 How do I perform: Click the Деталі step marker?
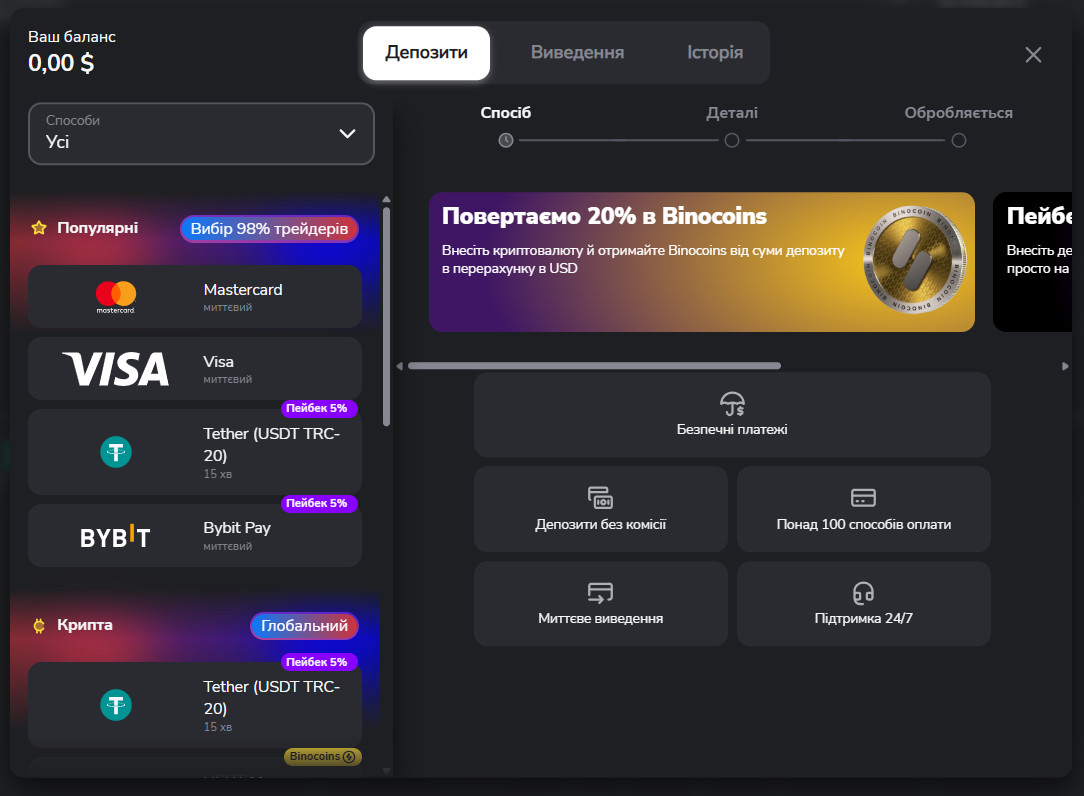coord(732,140)
